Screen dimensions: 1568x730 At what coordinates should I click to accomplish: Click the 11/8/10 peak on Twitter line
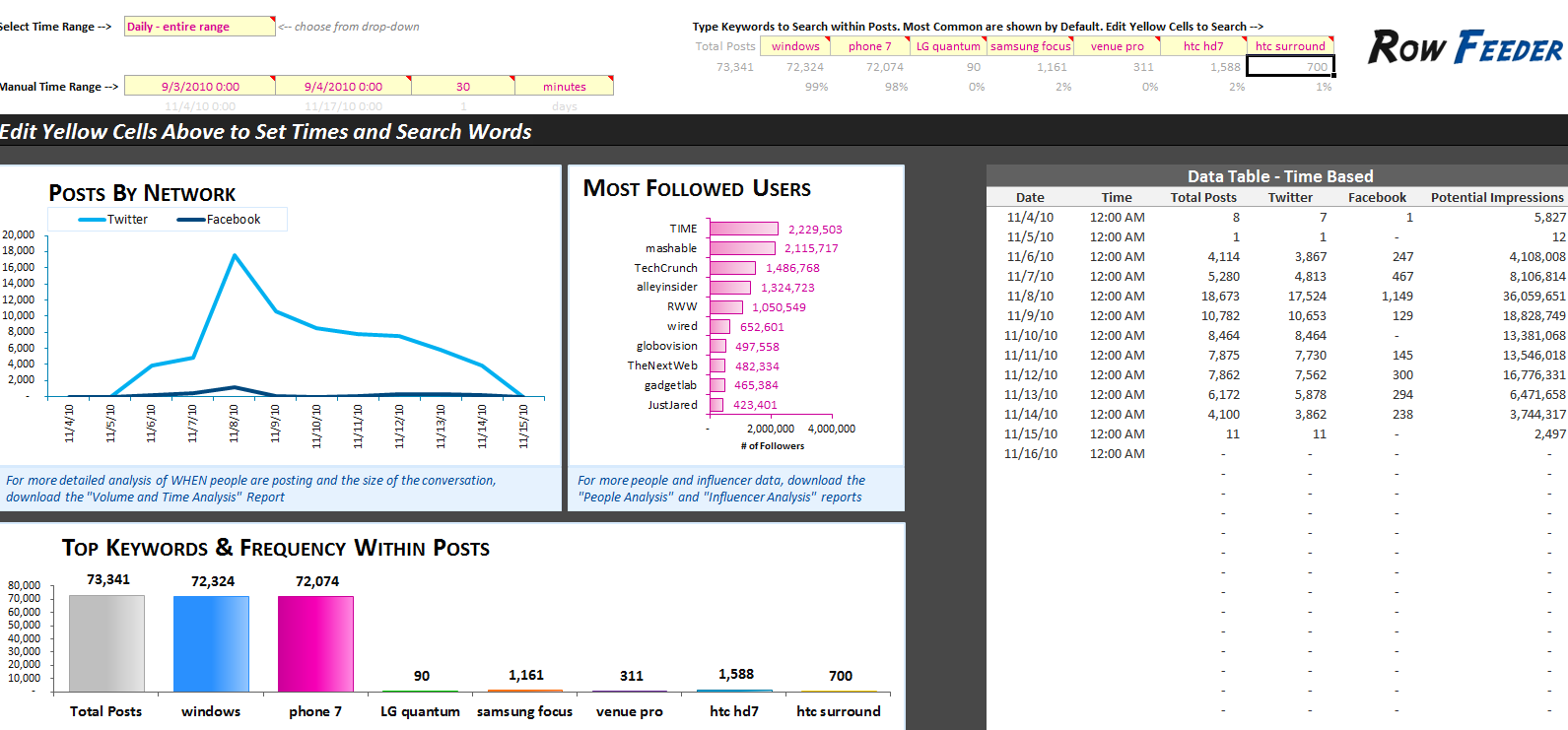[235, 255]
